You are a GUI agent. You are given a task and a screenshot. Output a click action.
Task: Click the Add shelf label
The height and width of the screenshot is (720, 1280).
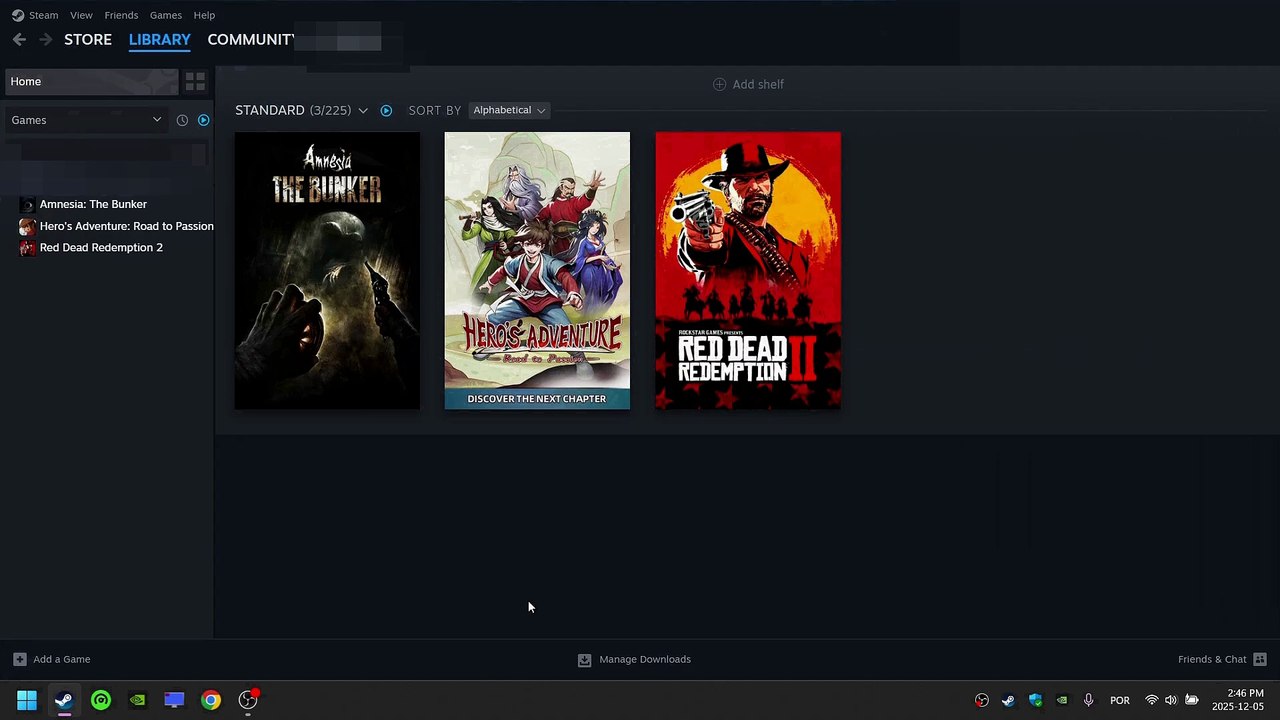pyautogui.click(x=758, y=84)
